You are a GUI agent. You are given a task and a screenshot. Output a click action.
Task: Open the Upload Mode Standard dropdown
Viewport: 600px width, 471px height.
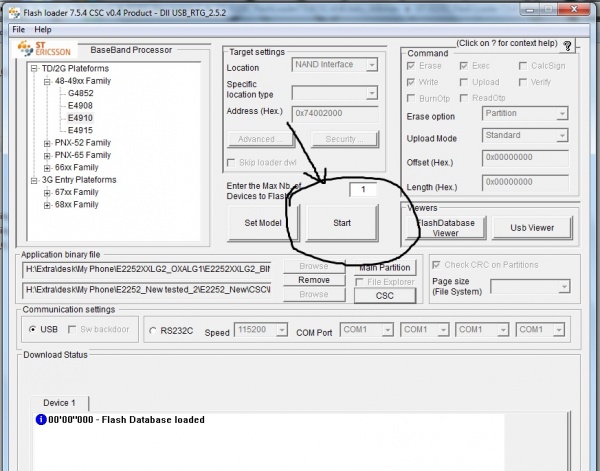click(x=562, y=135)
